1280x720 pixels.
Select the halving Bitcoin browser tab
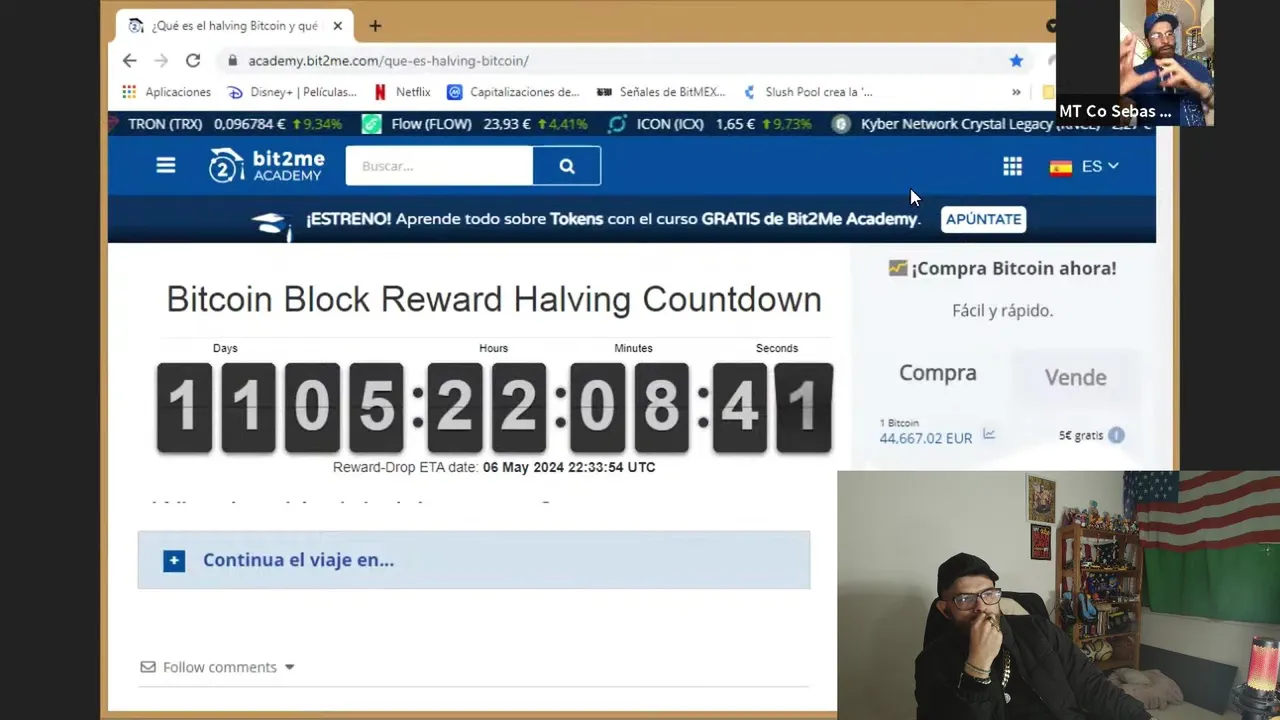pos(235,26)
